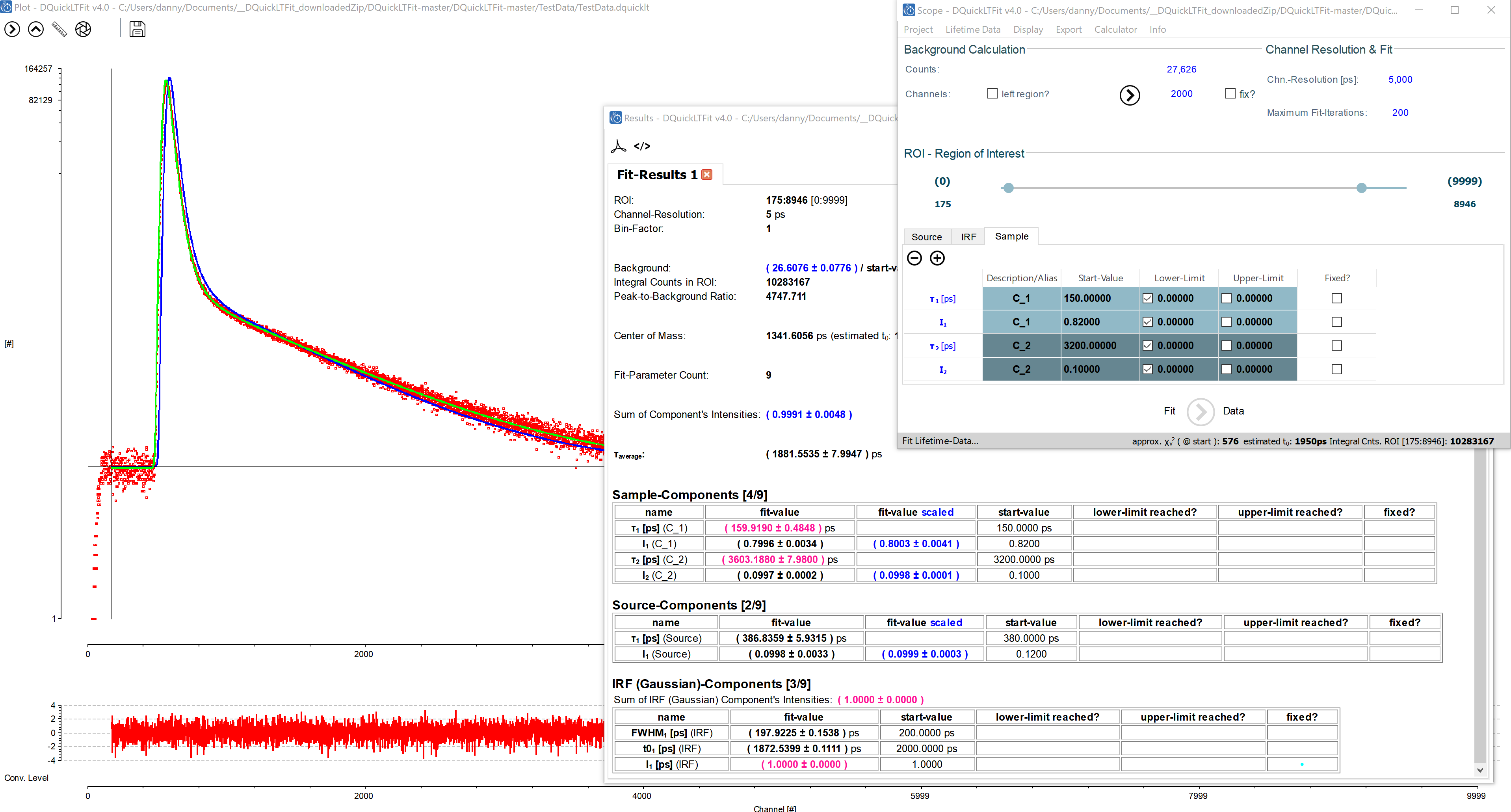The width and height of the screenshot is (1511, 812).
Task: Edit Maximum Fit-Iterations value 200
Action: coord(1399,113)
